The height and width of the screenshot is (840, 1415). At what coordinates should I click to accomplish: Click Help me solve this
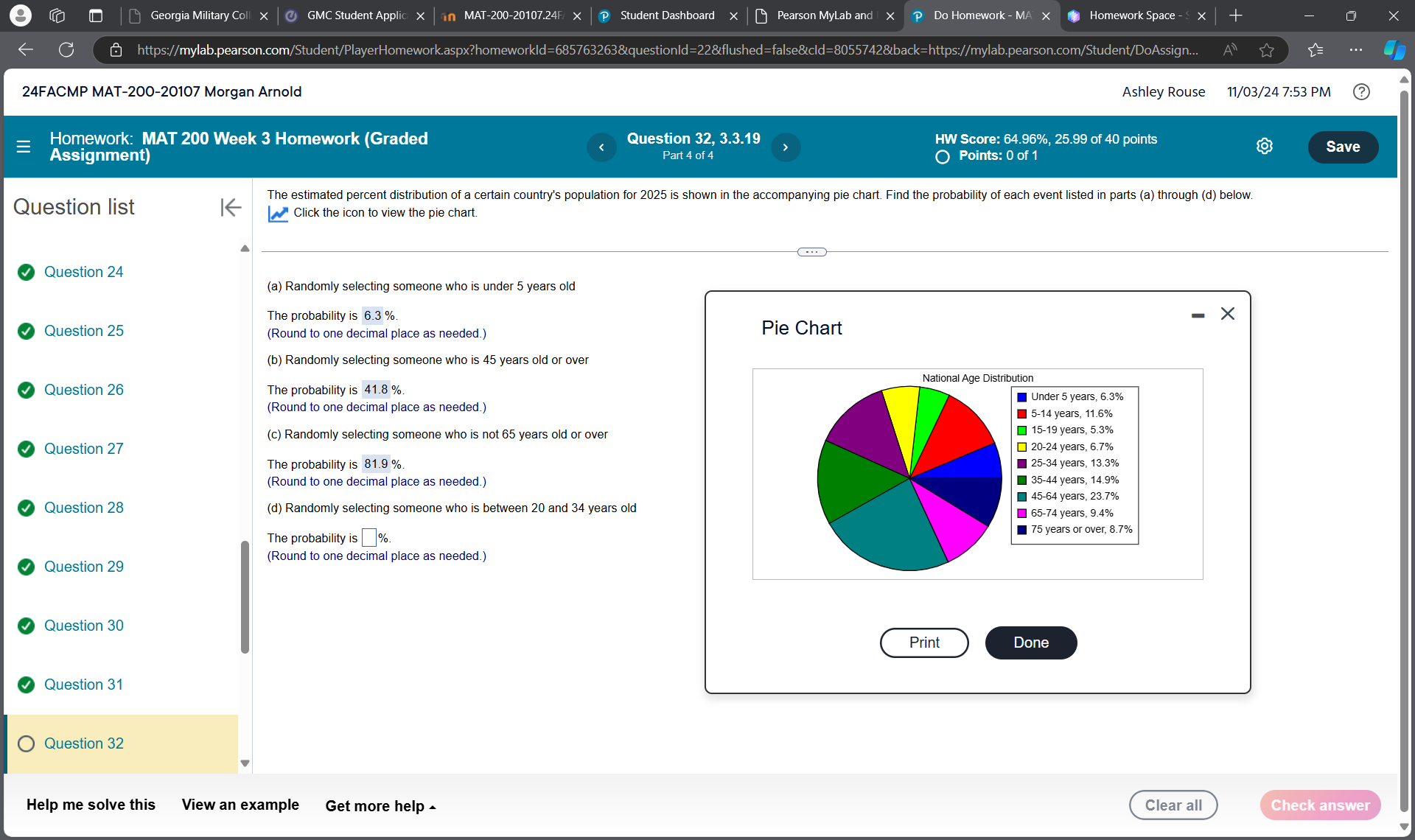(x=91, y=805)
